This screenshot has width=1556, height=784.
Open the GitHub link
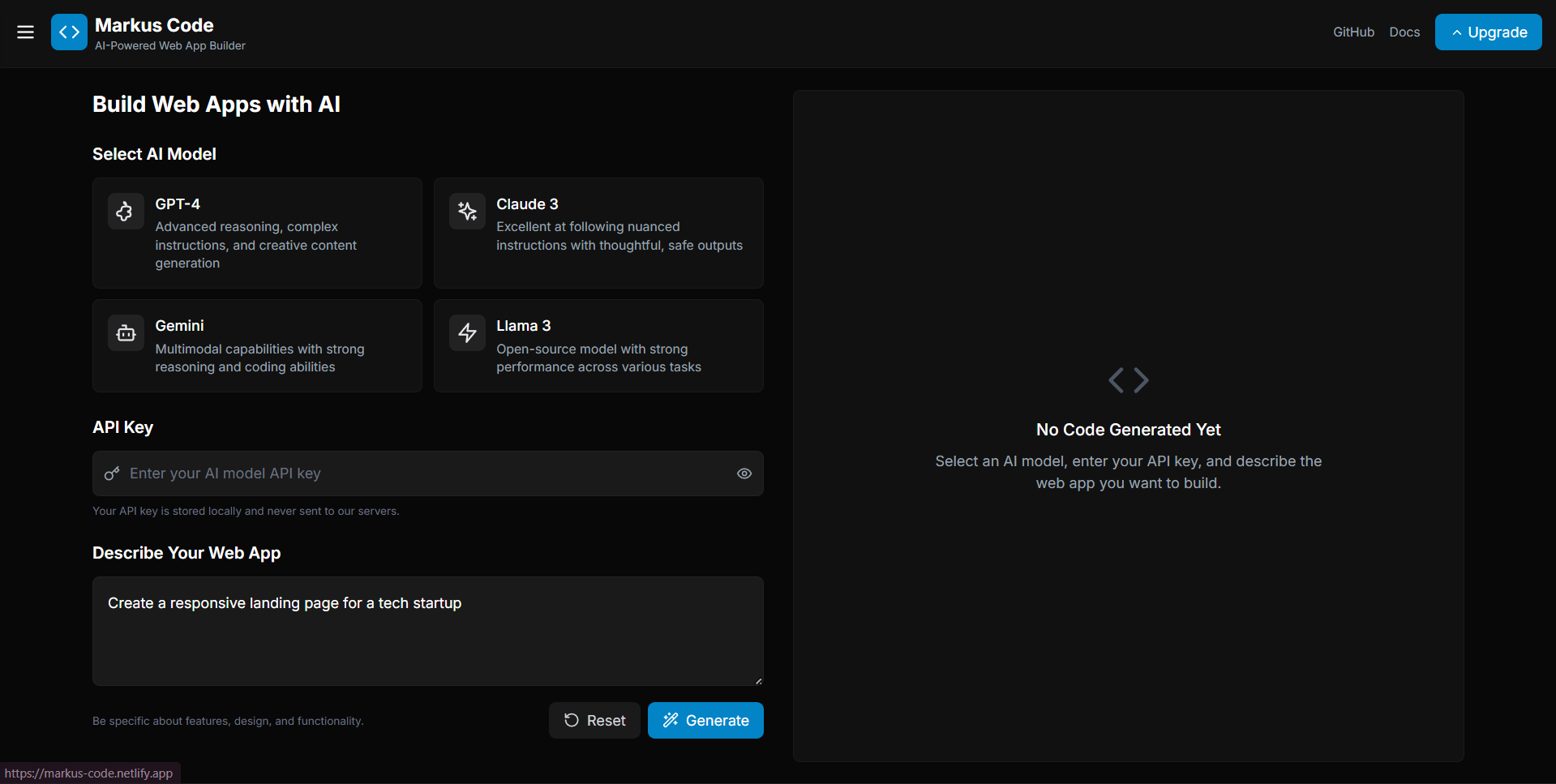point(1353,32)
